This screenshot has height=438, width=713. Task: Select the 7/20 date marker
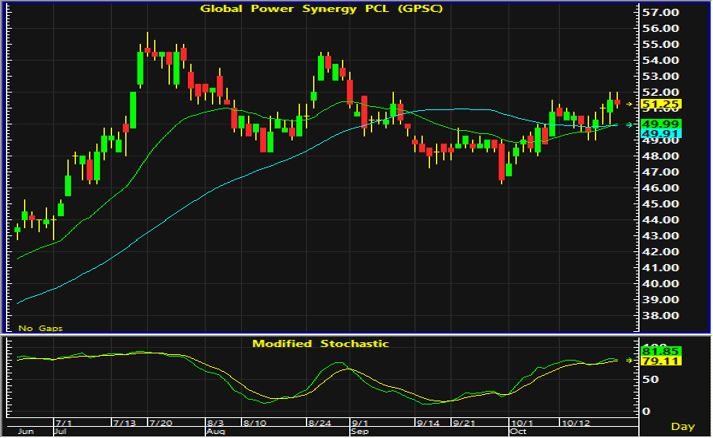point(161,423)
